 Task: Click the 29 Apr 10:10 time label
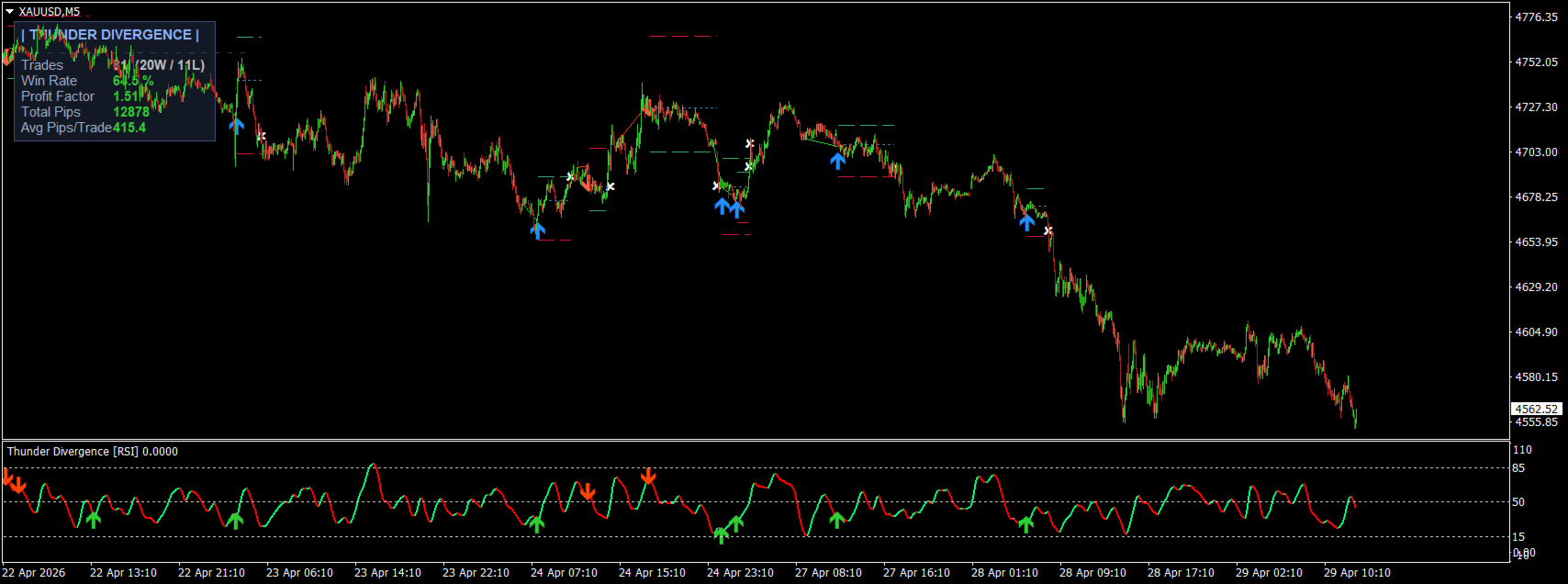tap(1357, 573)
